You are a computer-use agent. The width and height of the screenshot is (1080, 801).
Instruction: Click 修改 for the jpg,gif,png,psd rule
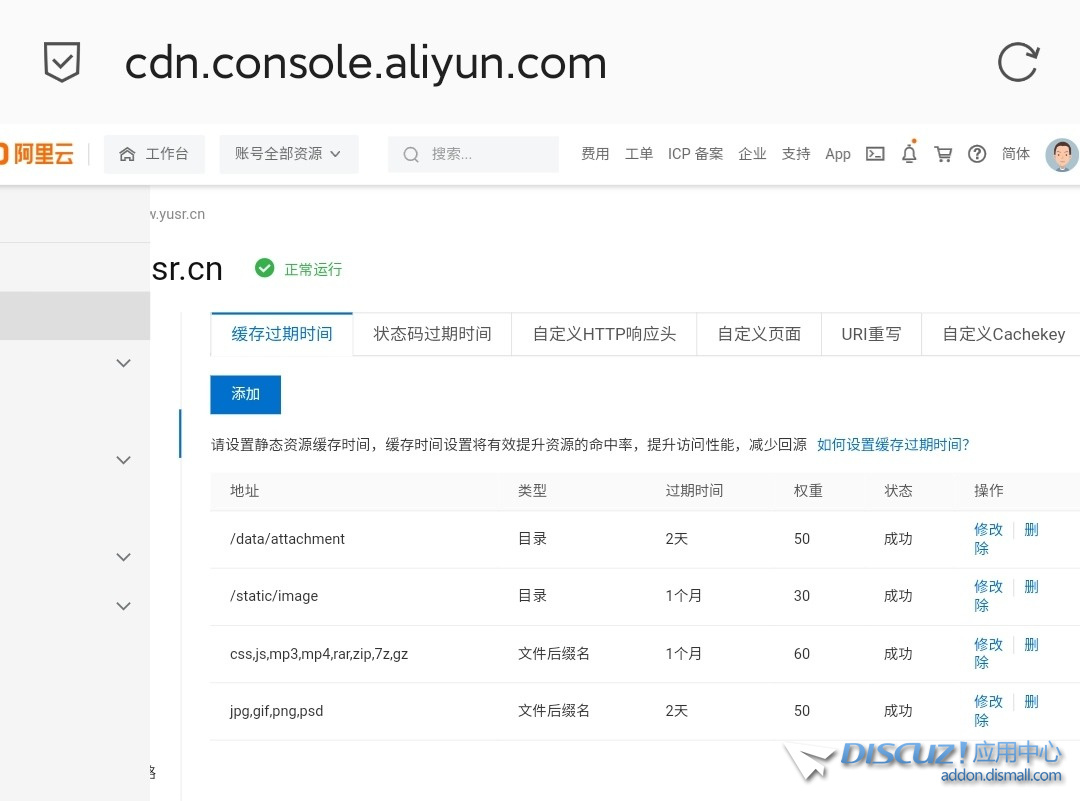pos(988,702)
